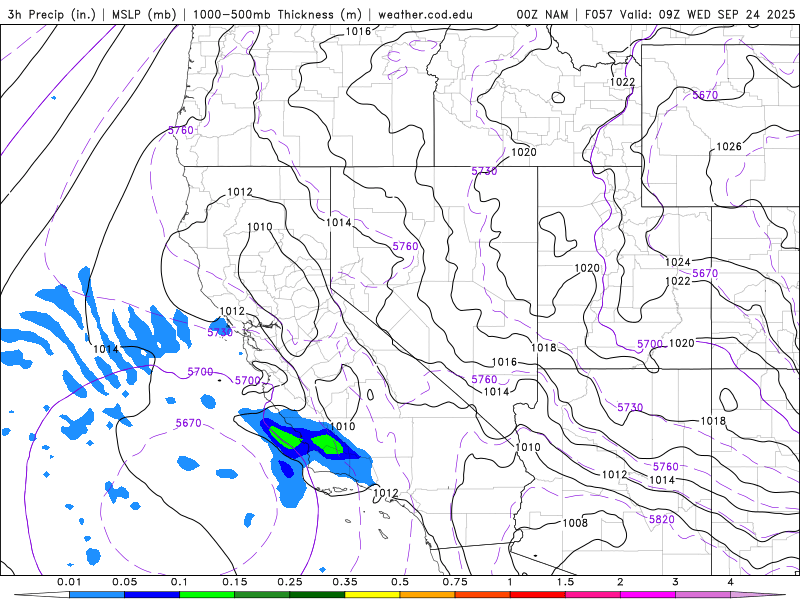Pick the medium green 0.15–0.25 legend swatch
Image resolution: width=800 pixels, height=600 pixels.
[x=262, y=595]
